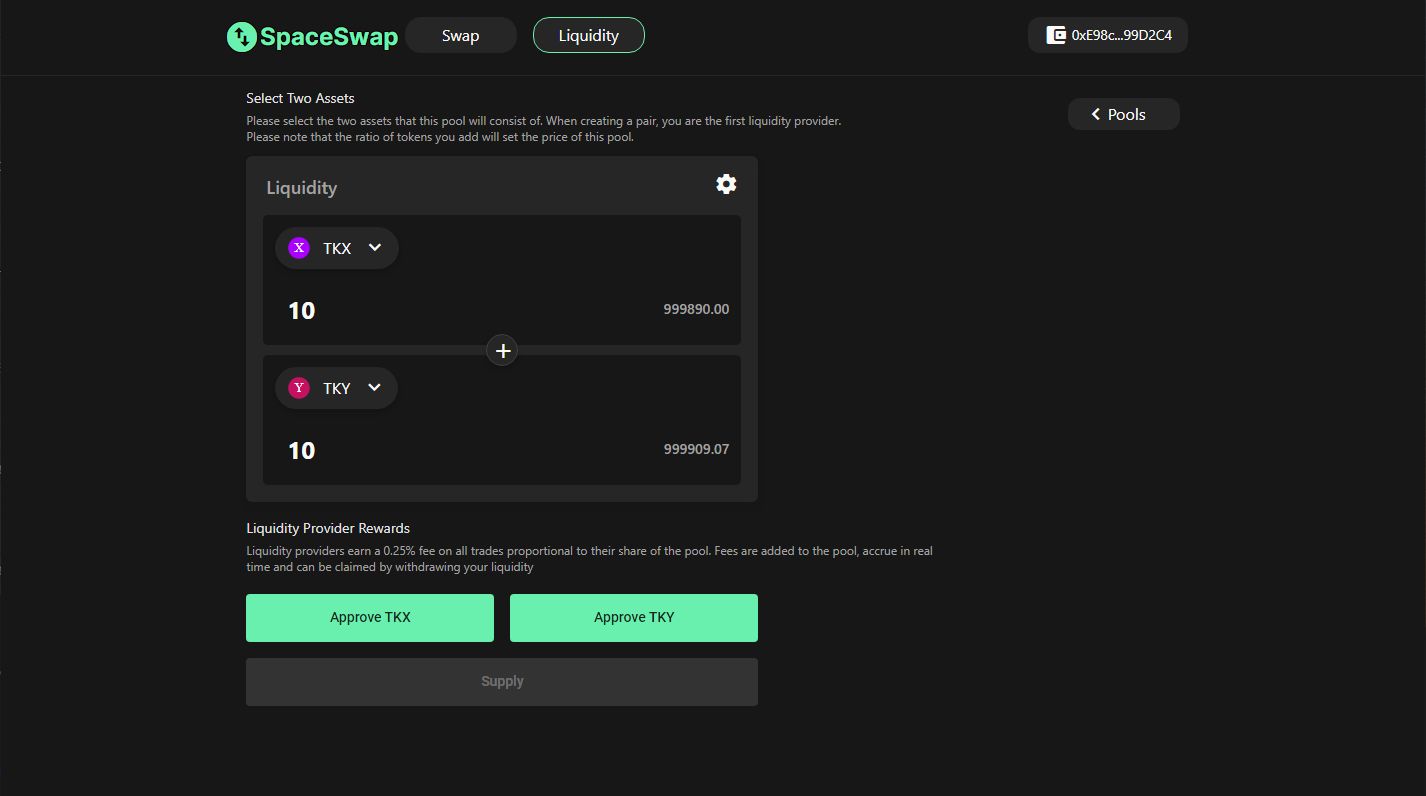This screenshot has width=1426, height=796.
Task: Switch to the Swap tab
Action: coord(461,35)
